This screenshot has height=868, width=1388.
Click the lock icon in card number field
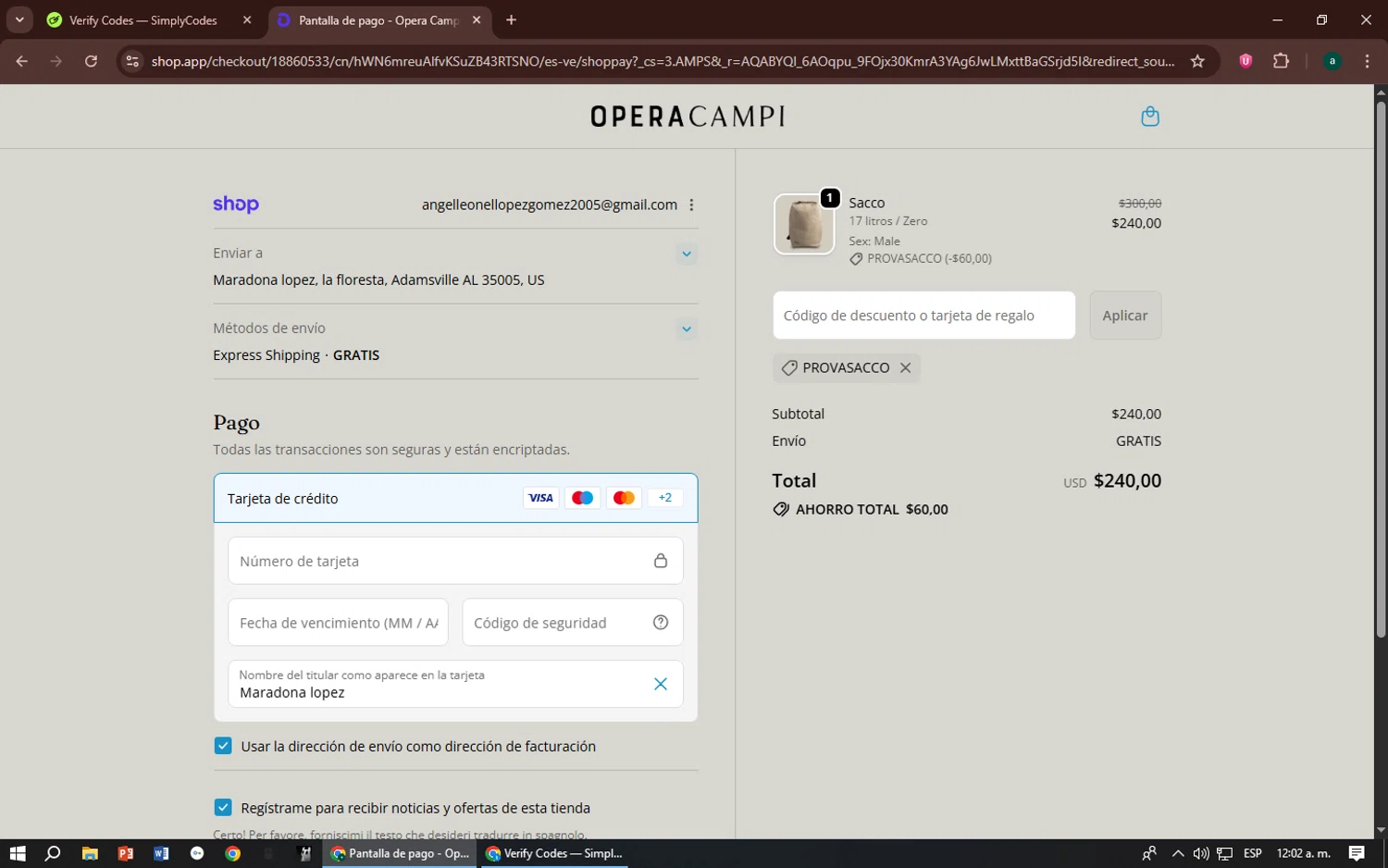[661, 561]
